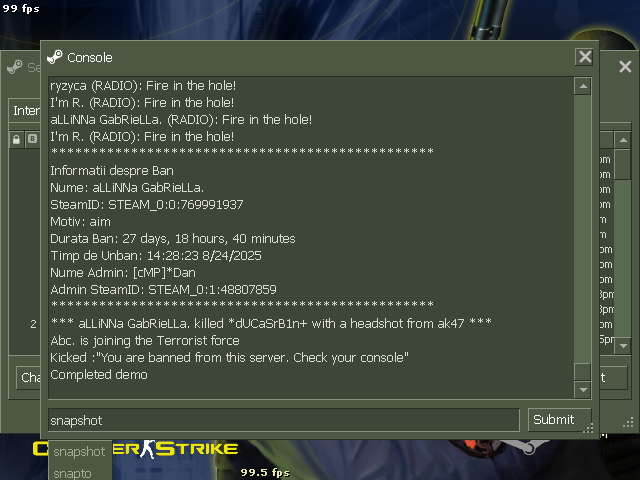Submit the console command
The width and height of the screenshot is (640, 480).
[x=559, y=420]
